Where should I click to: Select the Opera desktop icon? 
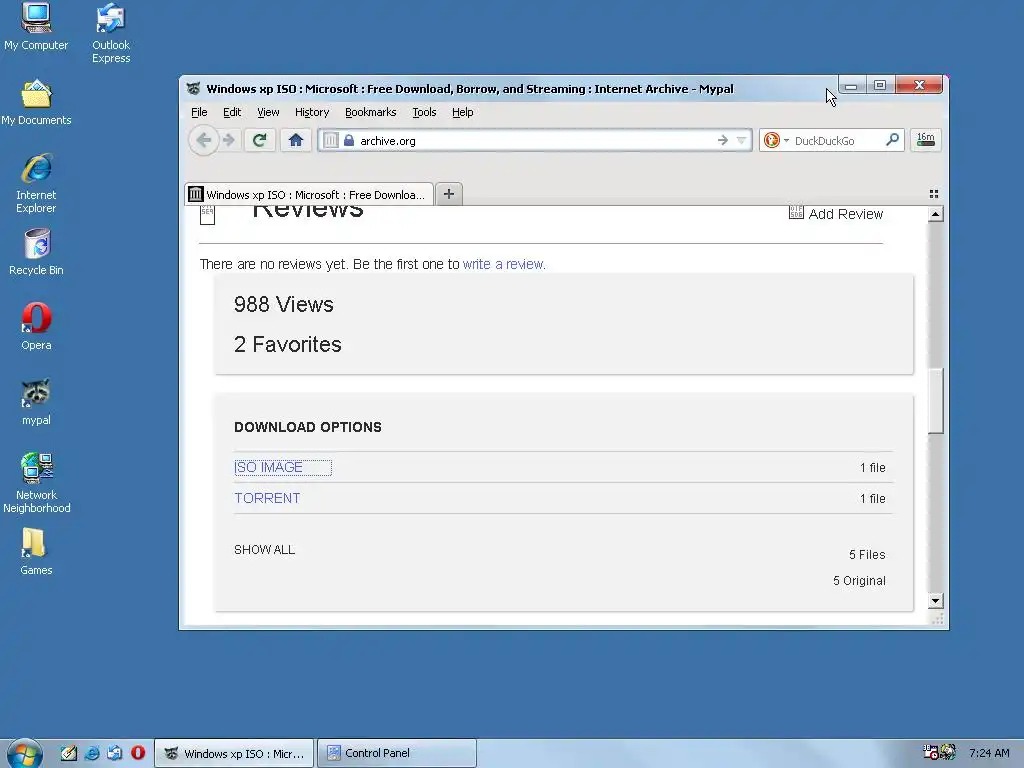pyautogui.click(x=36, y=327)
